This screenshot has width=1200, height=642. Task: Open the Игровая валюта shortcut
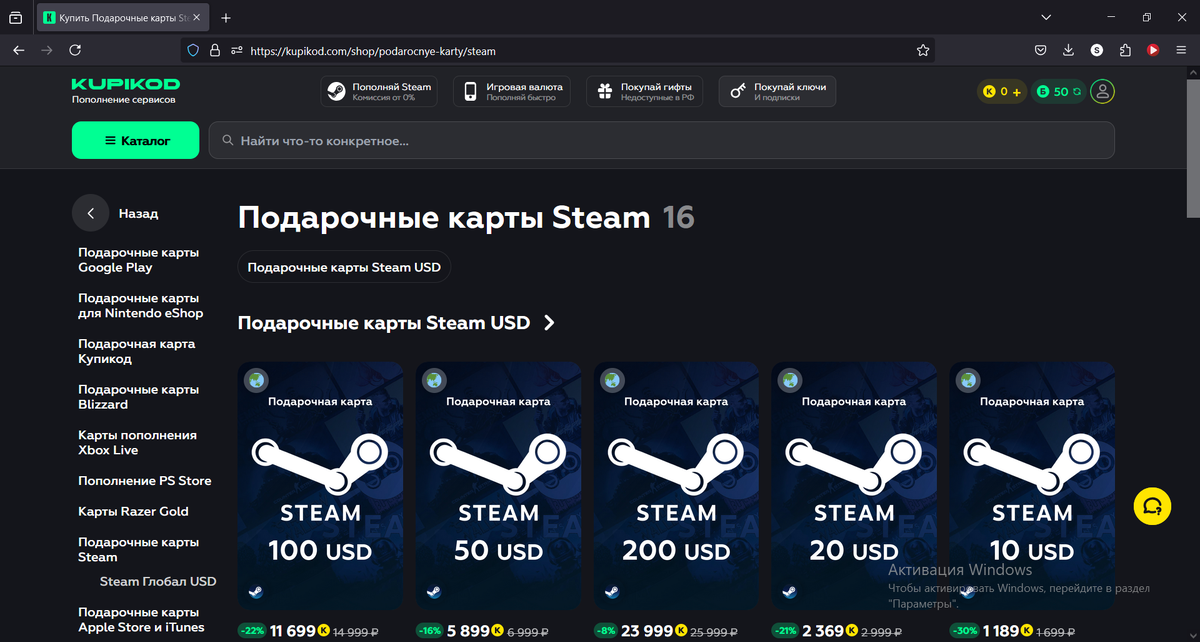(512, 92)
